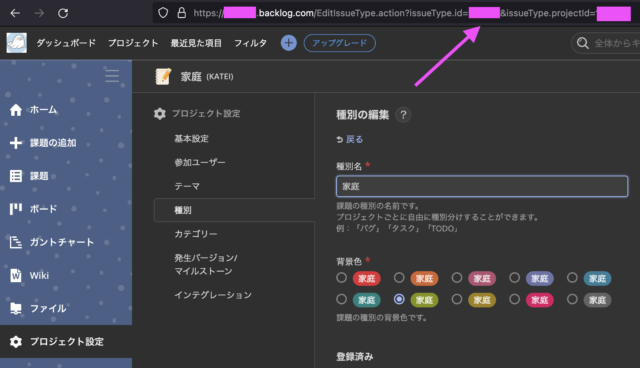Open the ダッシュボード menu
The width and height of the screenshot is (640, 368).
pyautogui.click(x=66, y=43)
